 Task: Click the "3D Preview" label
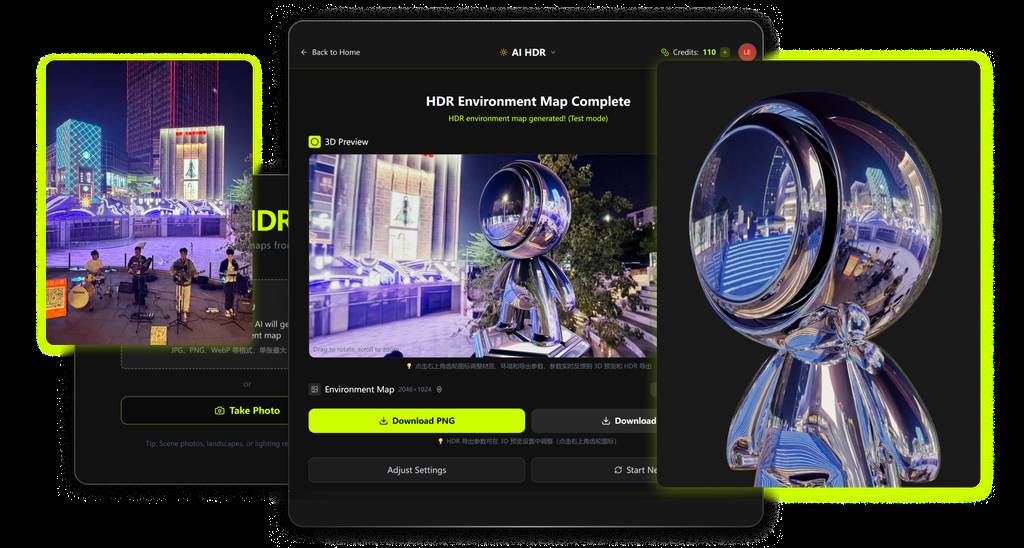[x=346, y=142]
